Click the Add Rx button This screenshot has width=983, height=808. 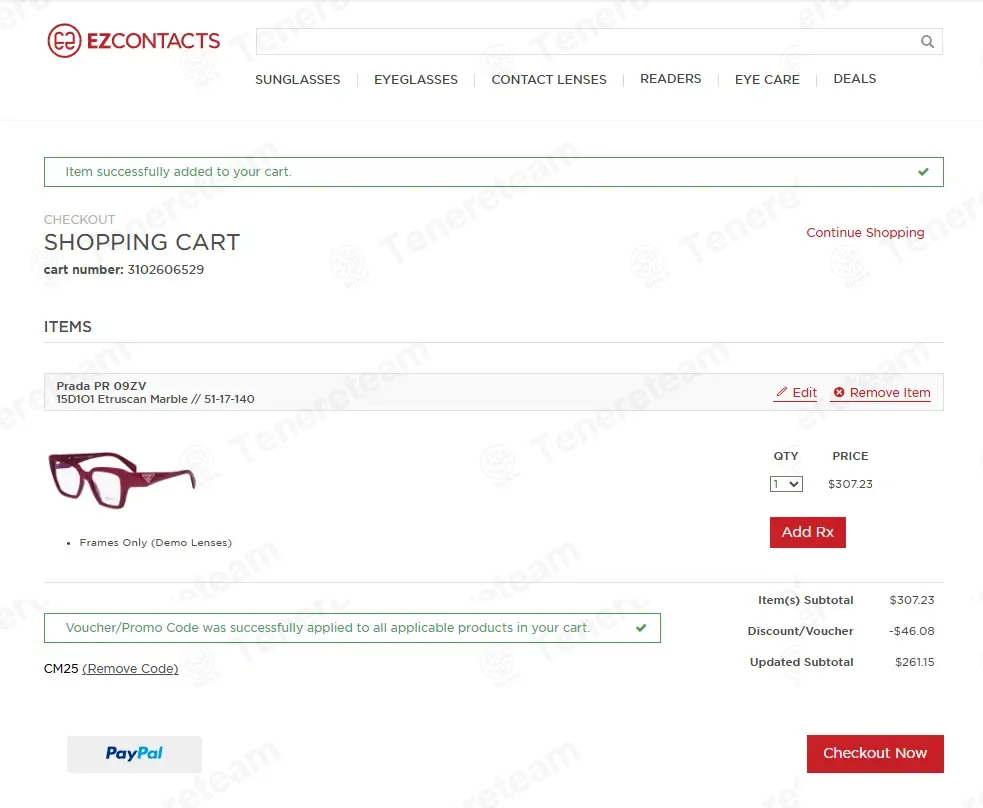(807, 532)
